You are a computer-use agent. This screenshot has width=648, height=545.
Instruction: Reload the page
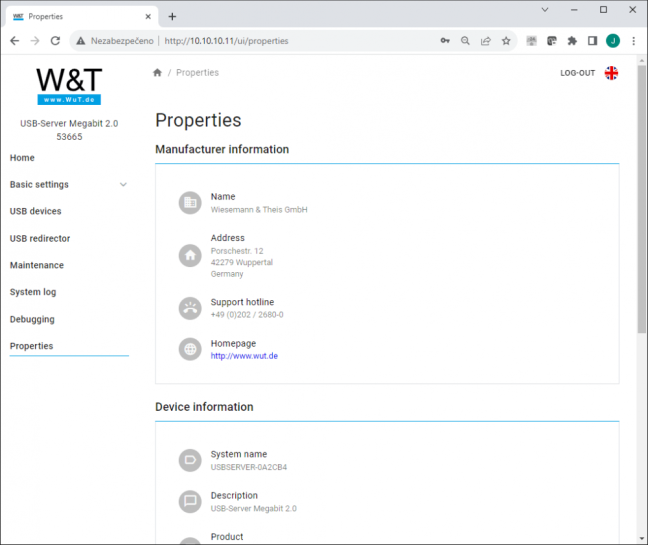(x=55, y=40)
